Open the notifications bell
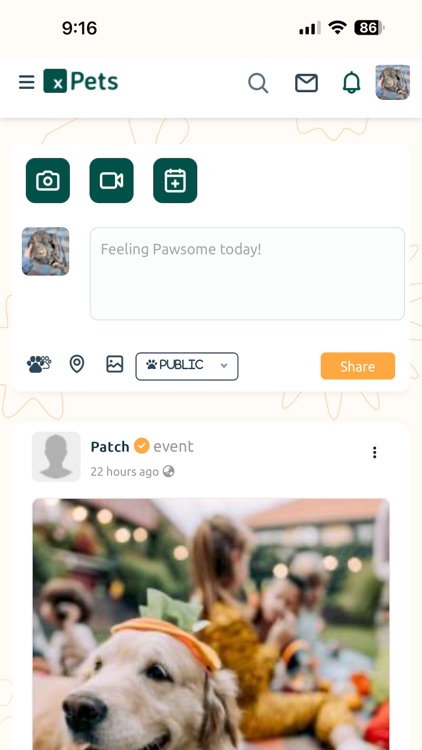 click(x=351, y=82)
